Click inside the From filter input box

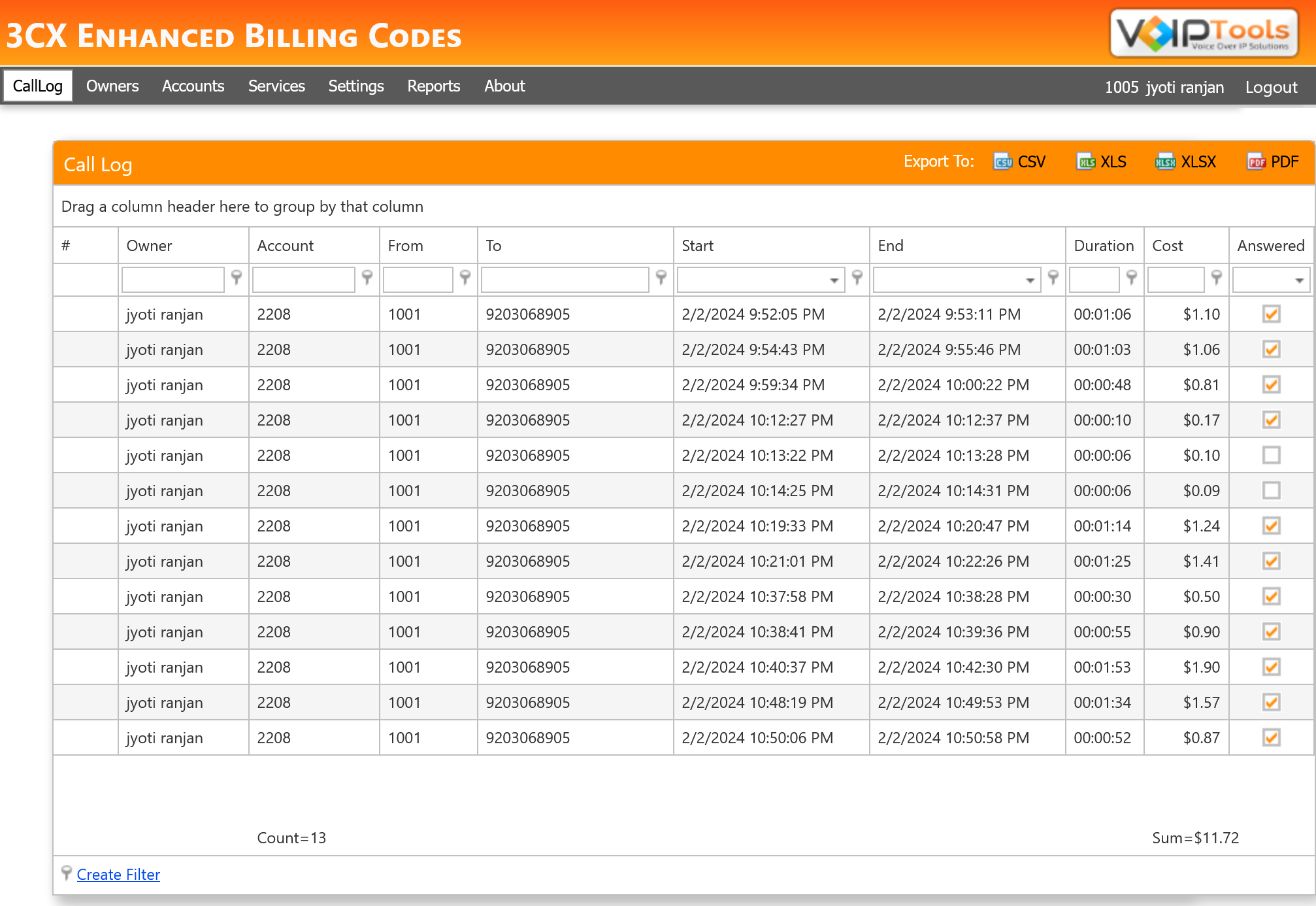417,279
